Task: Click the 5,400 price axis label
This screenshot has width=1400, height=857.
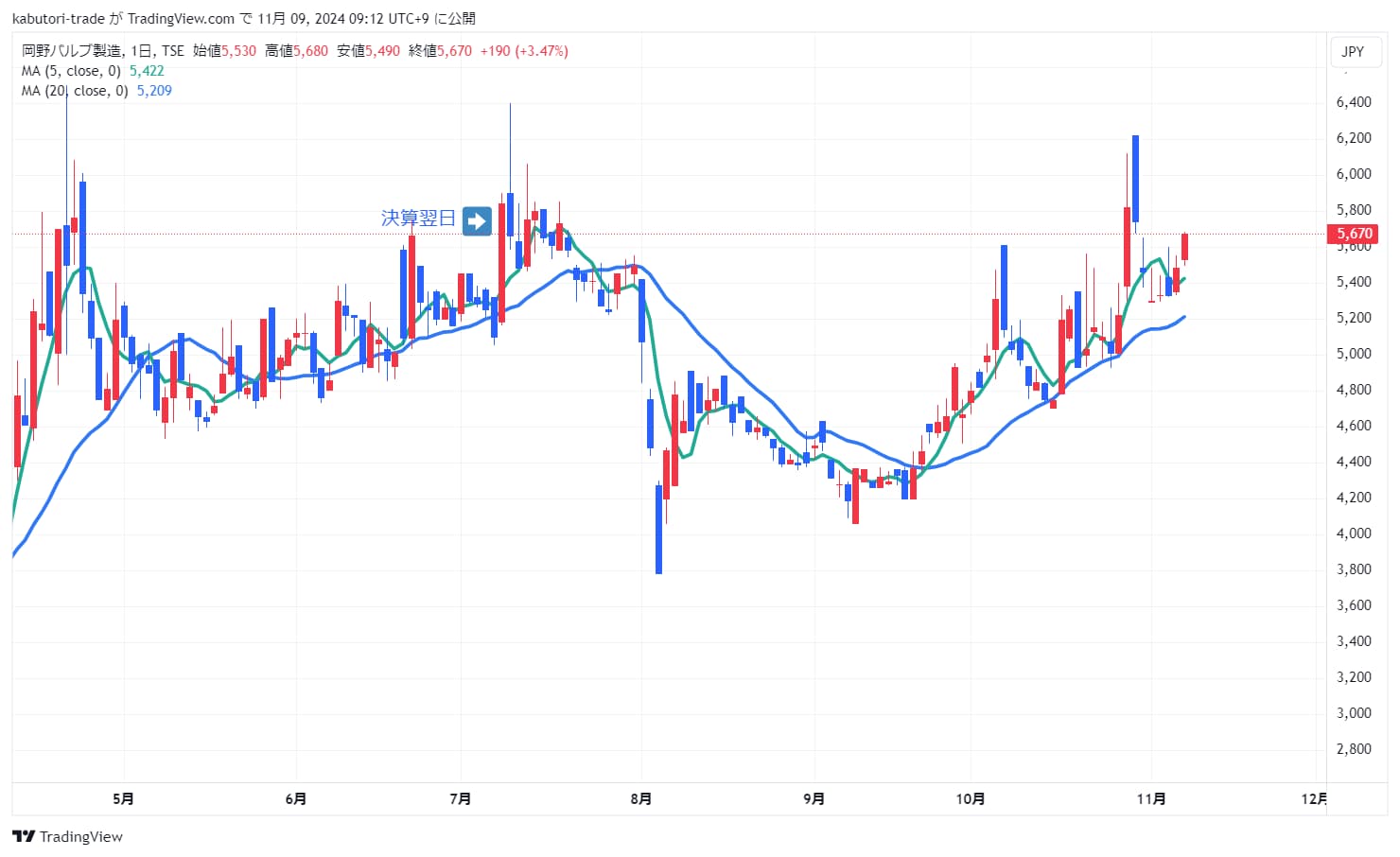Action: [1354, 282]
